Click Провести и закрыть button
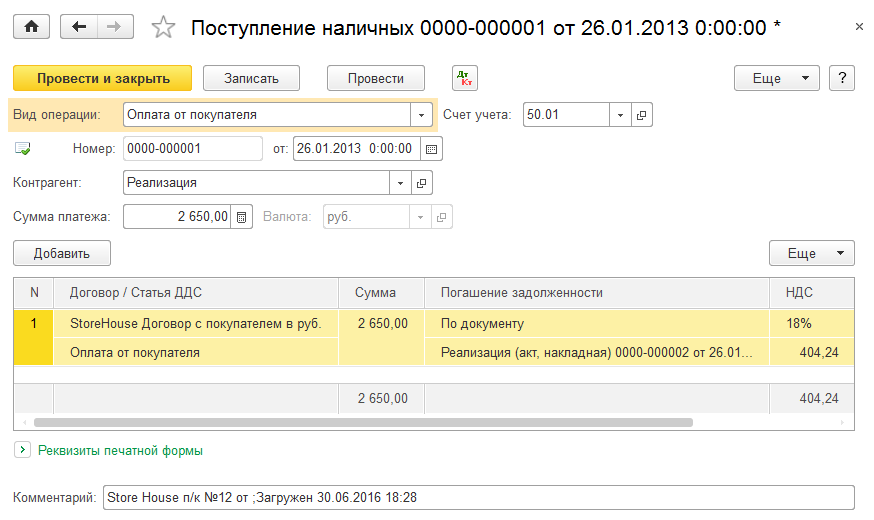This screenshot has width=874, height=520. tap(102, 78)
